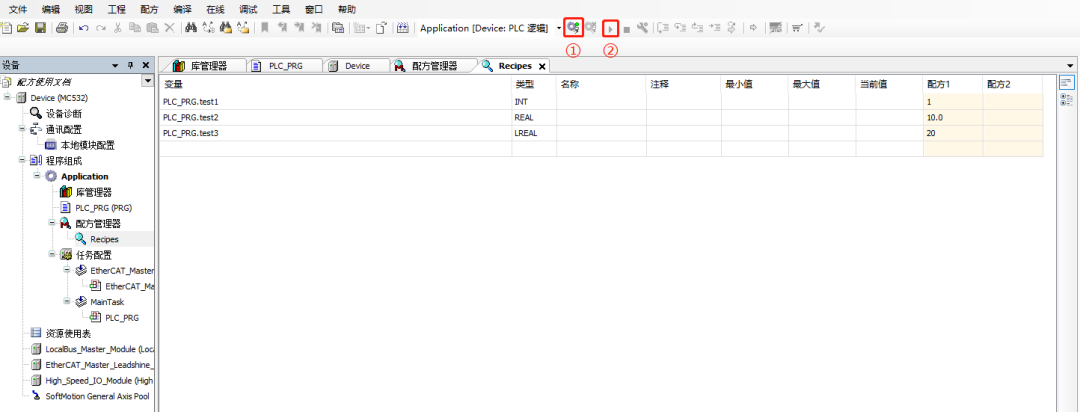Open the 配方 menu
Viewport: 1080px width, 412px height.
click(149, 10)
